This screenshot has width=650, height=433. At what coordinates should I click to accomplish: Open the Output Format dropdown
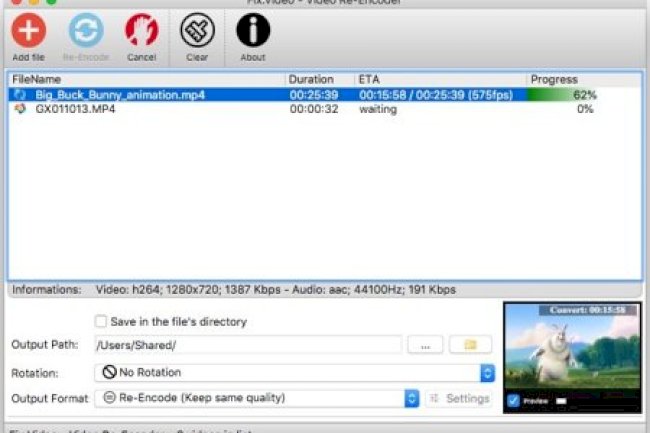click(x=257, y=398)
